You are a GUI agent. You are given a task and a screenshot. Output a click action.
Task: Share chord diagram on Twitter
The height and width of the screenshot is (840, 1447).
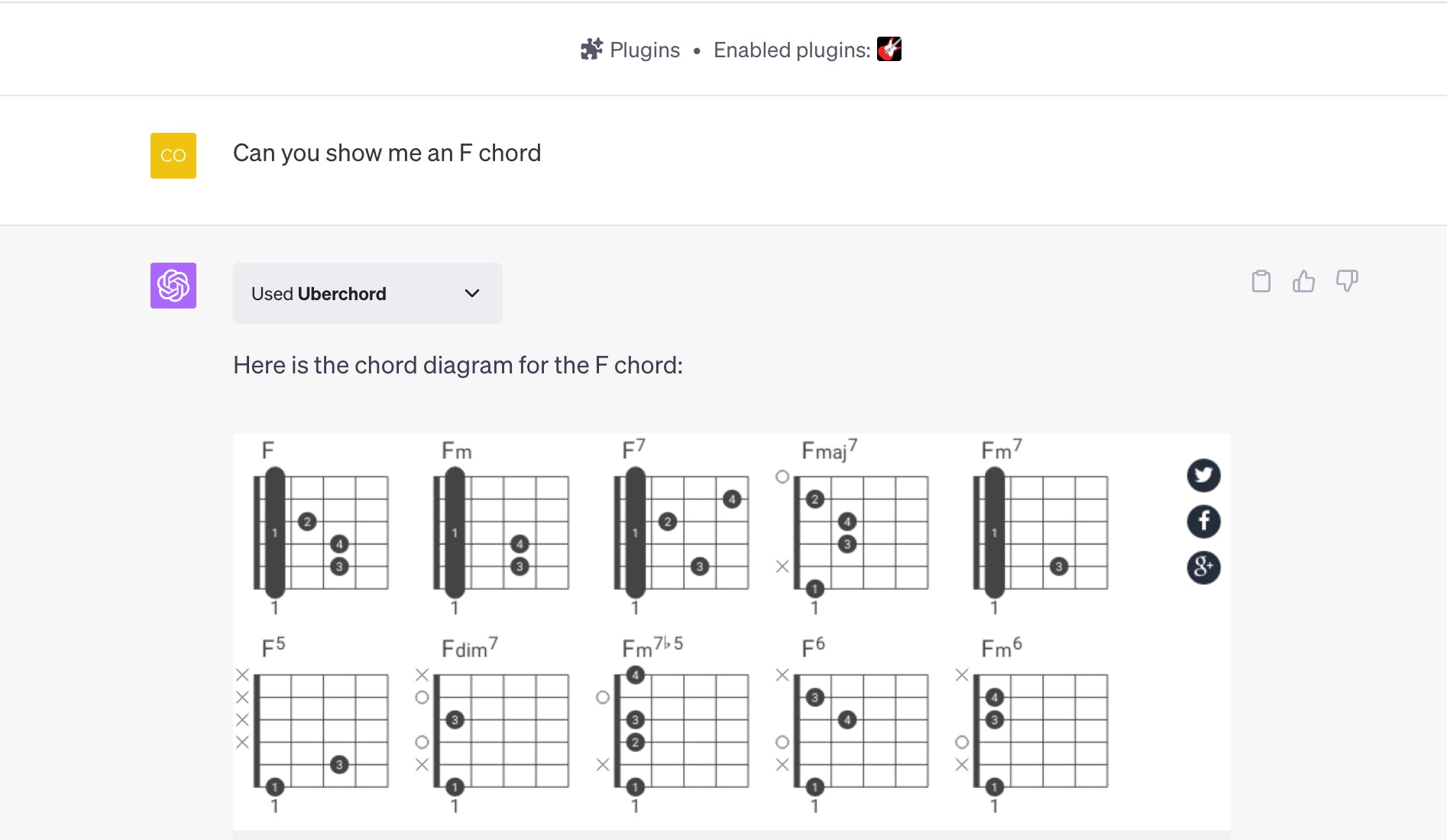[x=1203, y=476]
